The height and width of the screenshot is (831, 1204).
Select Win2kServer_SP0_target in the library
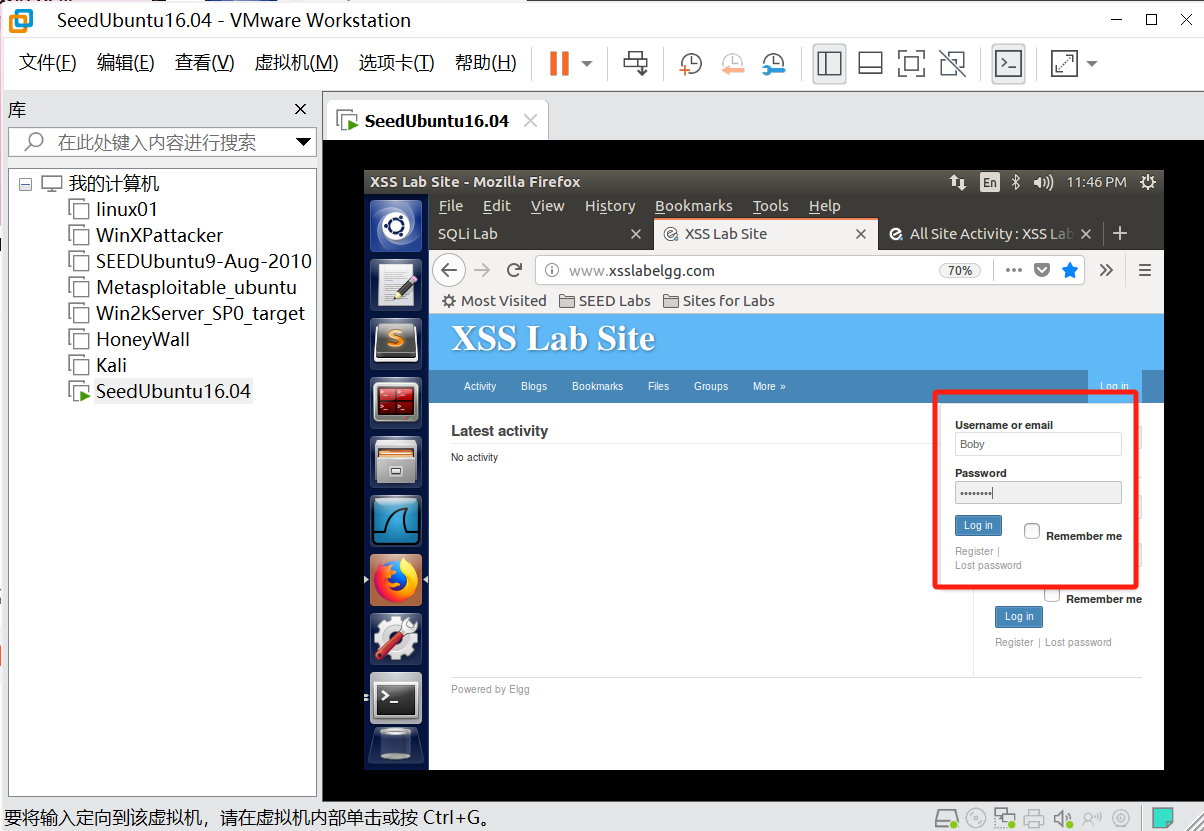tap(200, 313)
